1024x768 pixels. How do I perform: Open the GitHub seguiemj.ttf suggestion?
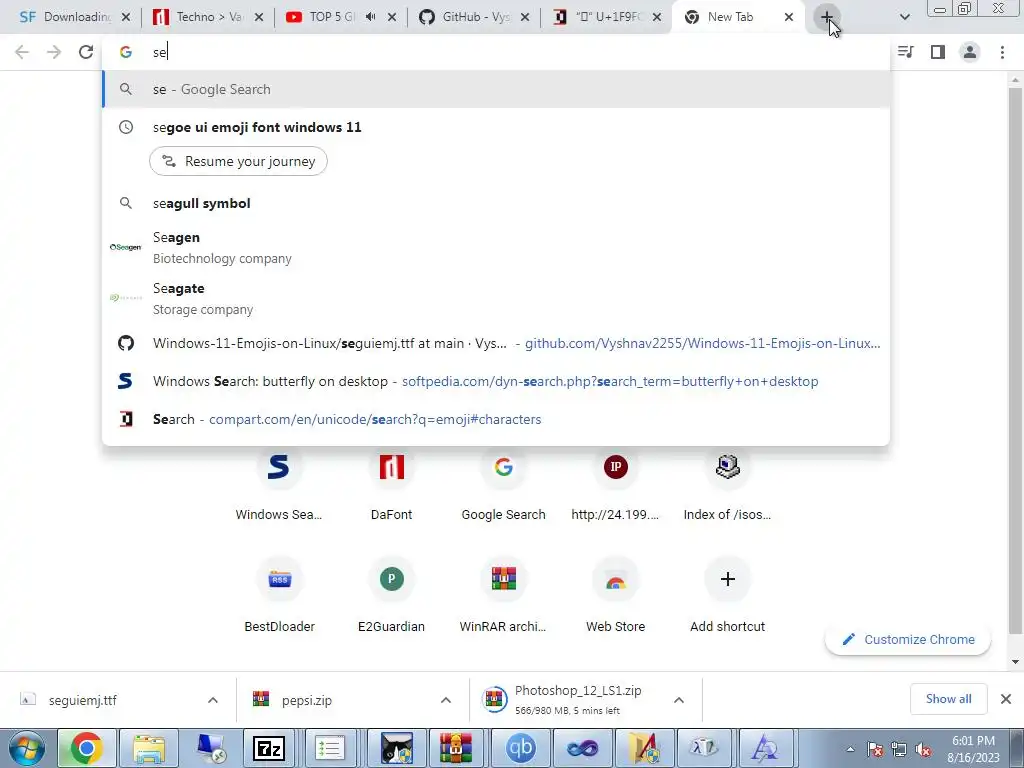click(496, 344)
